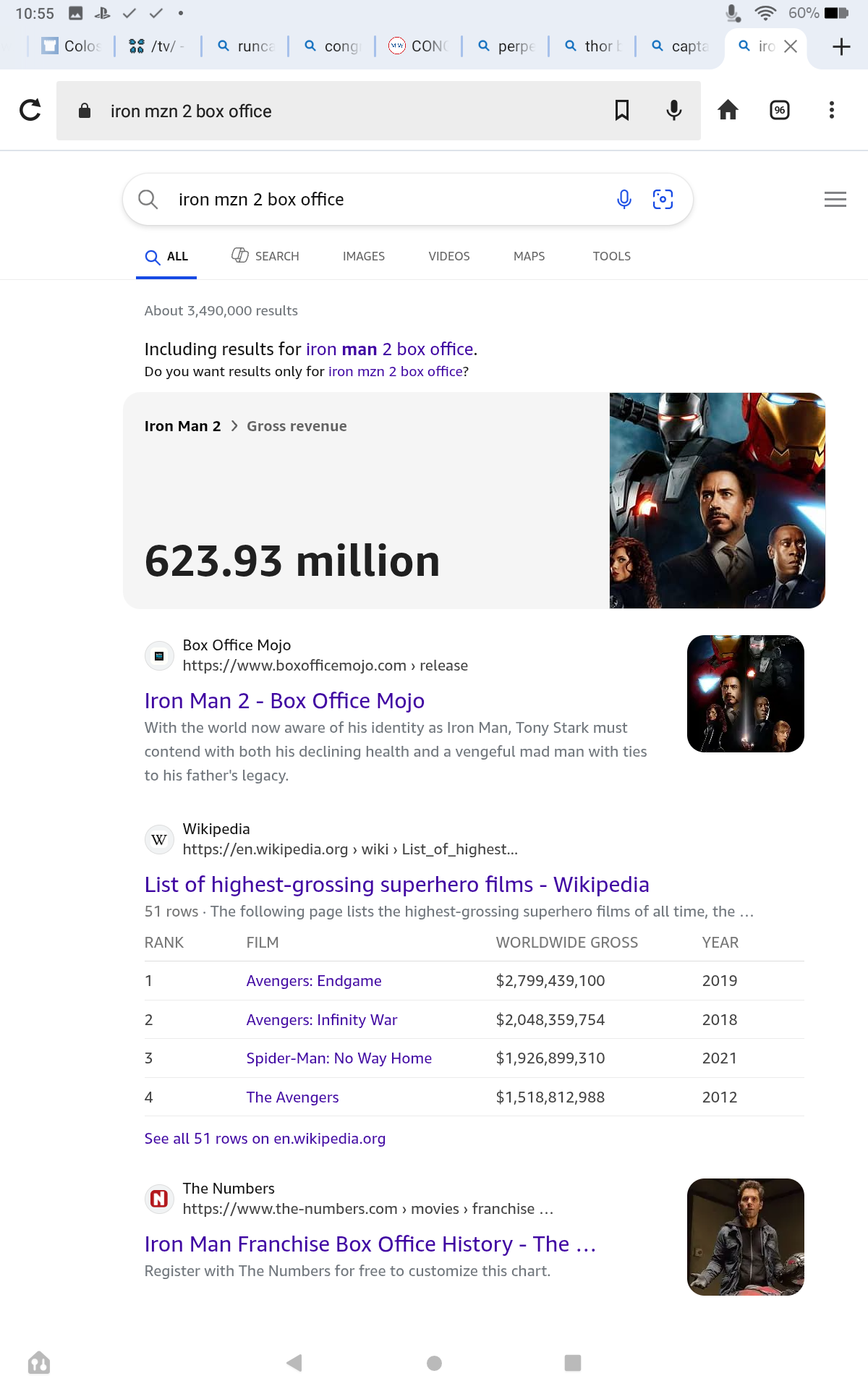Open 'Iron Man Franchise Box Office History' result
Viewport: 868px width, 1389px height.
[370, 1244]
